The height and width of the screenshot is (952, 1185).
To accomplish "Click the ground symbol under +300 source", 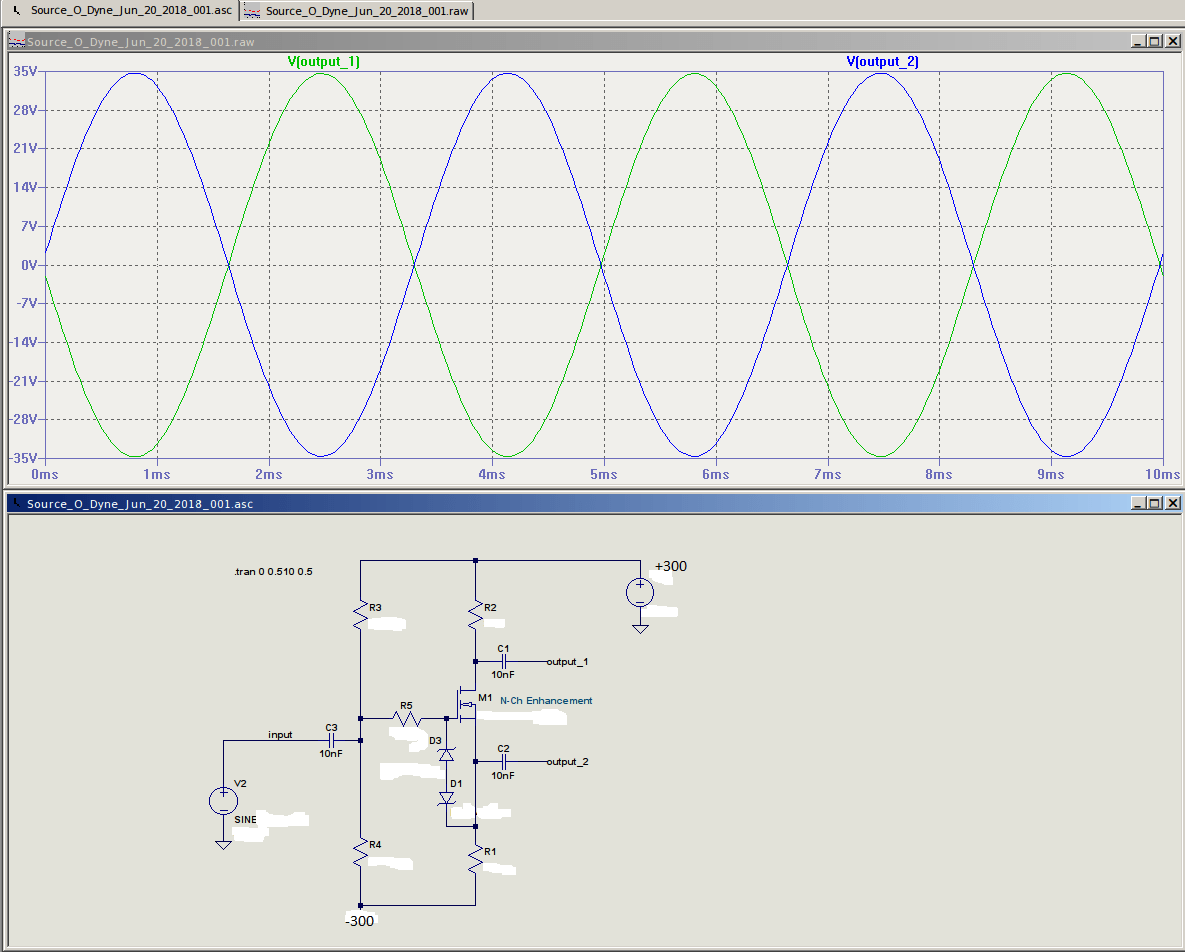I will (x=640, y=629).
